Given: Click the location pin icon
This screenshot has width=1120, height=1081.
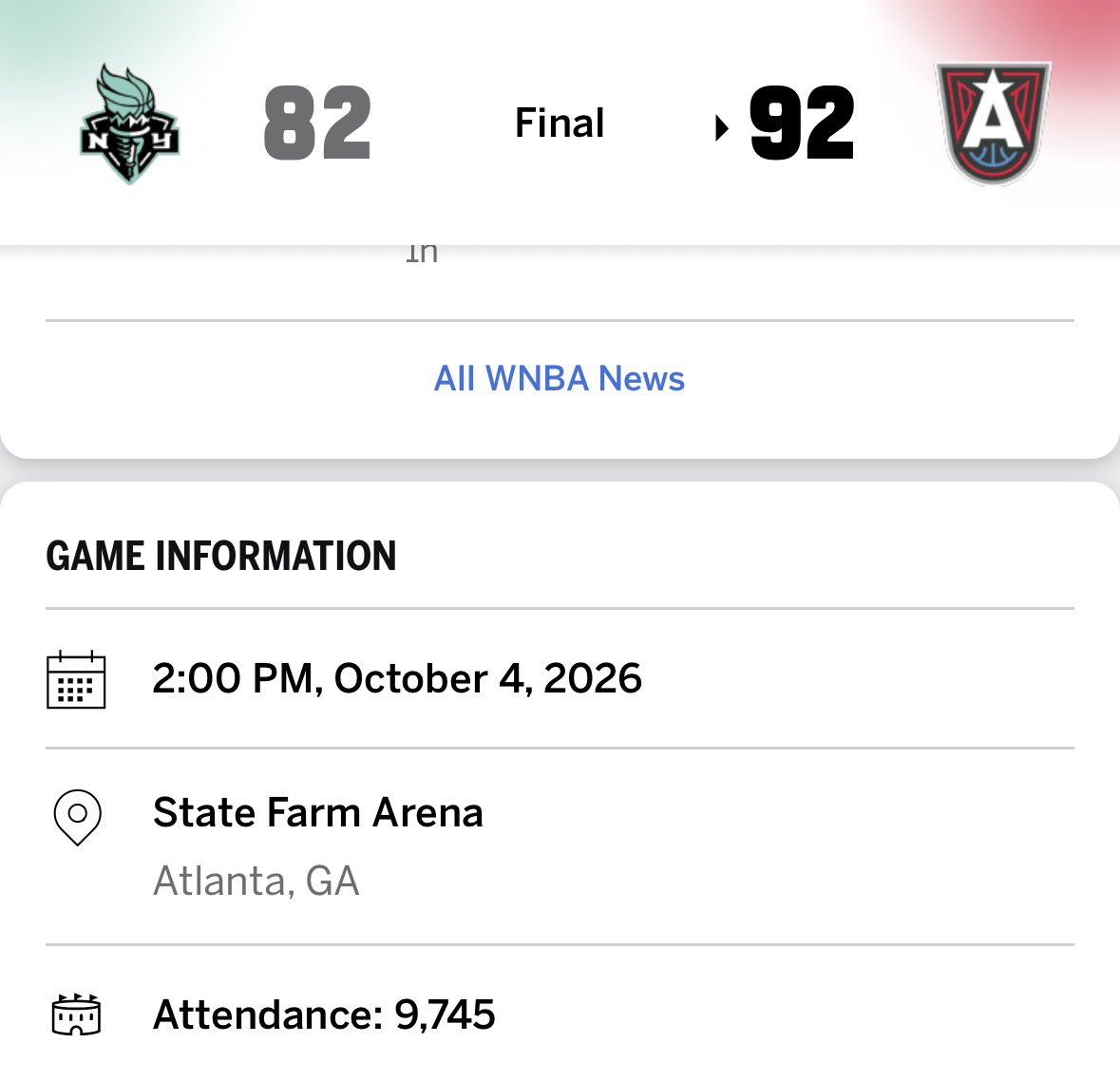Looking at the screenshot, I should (x=77, y=817).
